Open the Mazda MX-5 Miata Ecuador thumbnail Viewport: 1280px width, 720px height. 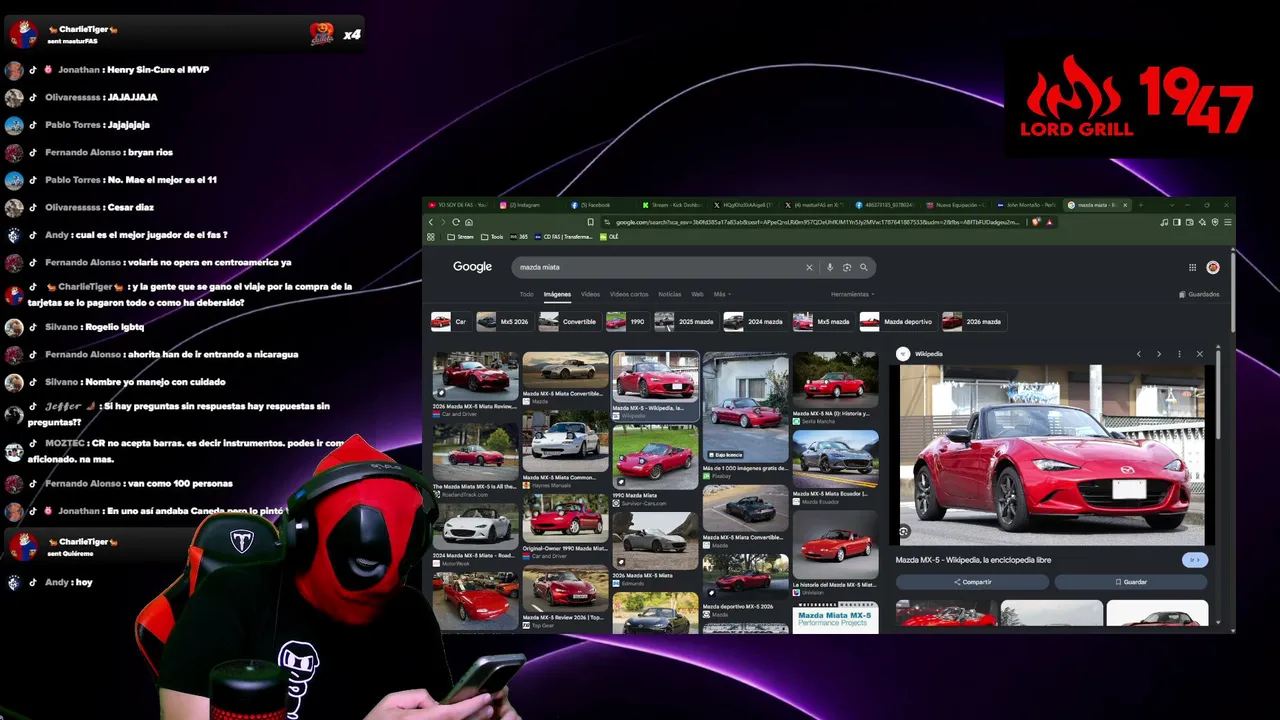835,457
